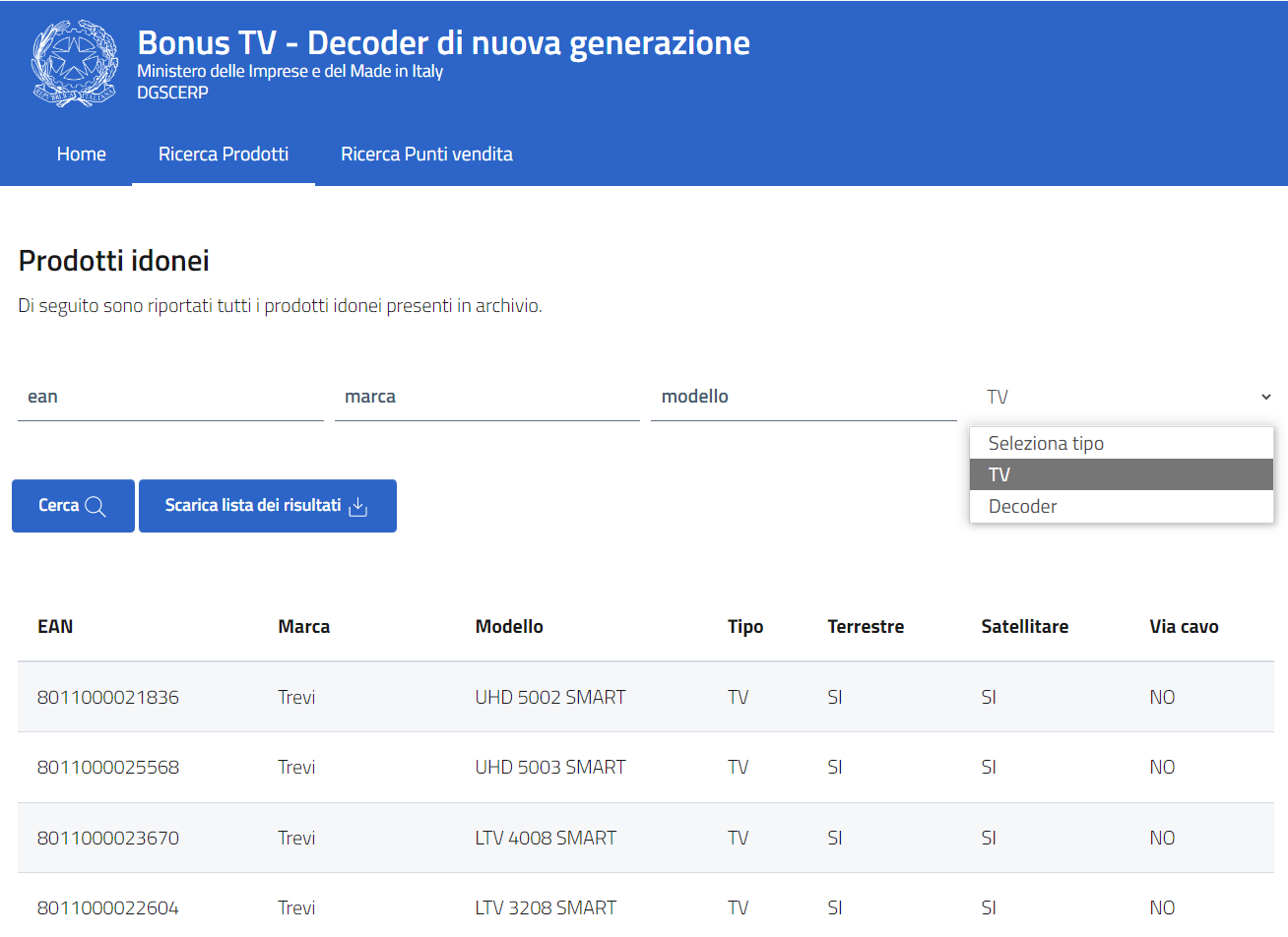Open the product type dropdown chevron
This screenshot has width=1288, height=937.
point(1265,397)
